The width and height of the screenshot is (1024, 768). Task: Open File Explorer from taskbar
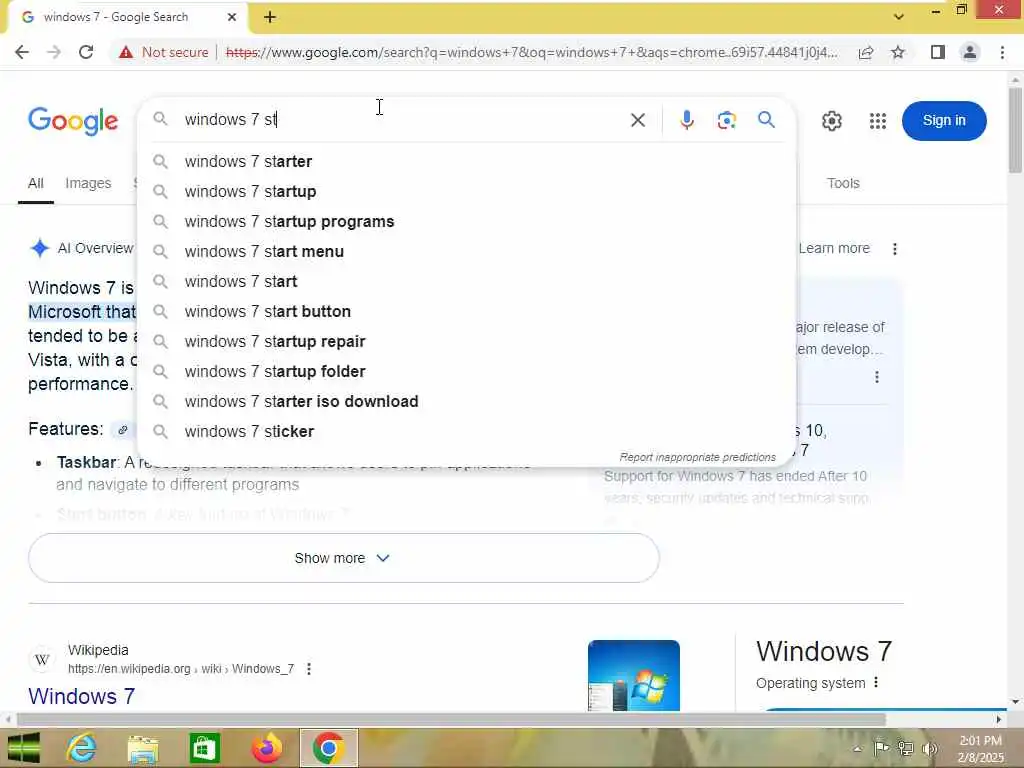point(143,748)
